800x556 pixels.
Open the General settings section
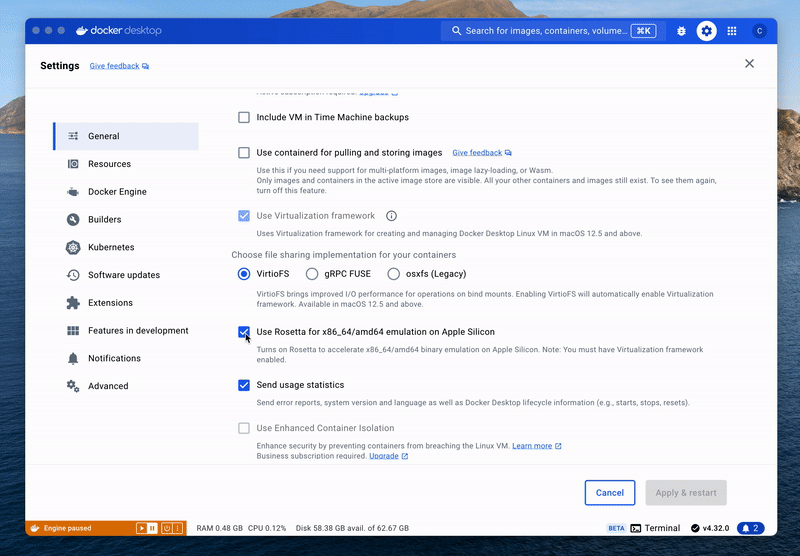[x=126, y=136]
